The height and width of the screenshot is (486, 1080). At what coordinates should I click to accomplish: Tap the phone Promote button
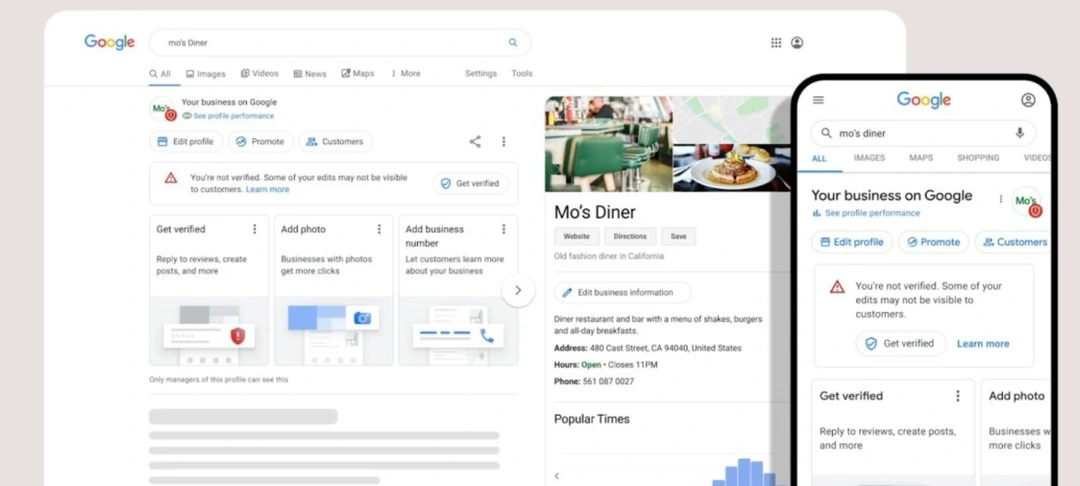[933, 242]
